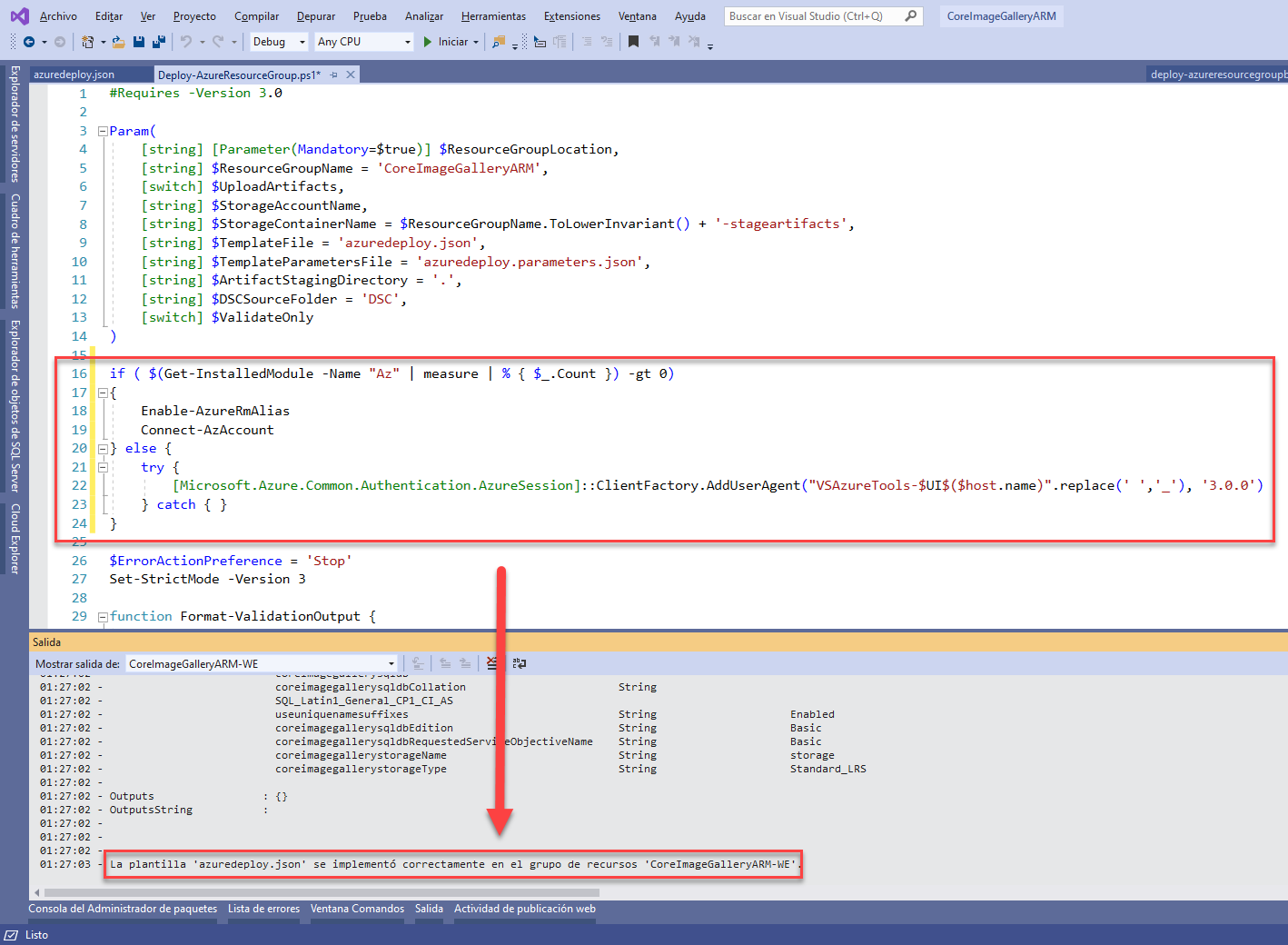Toggle word wrap in the output window
Image resolution: width=1288 pixels, height=945 pixels.
click(x=519, y=663)
